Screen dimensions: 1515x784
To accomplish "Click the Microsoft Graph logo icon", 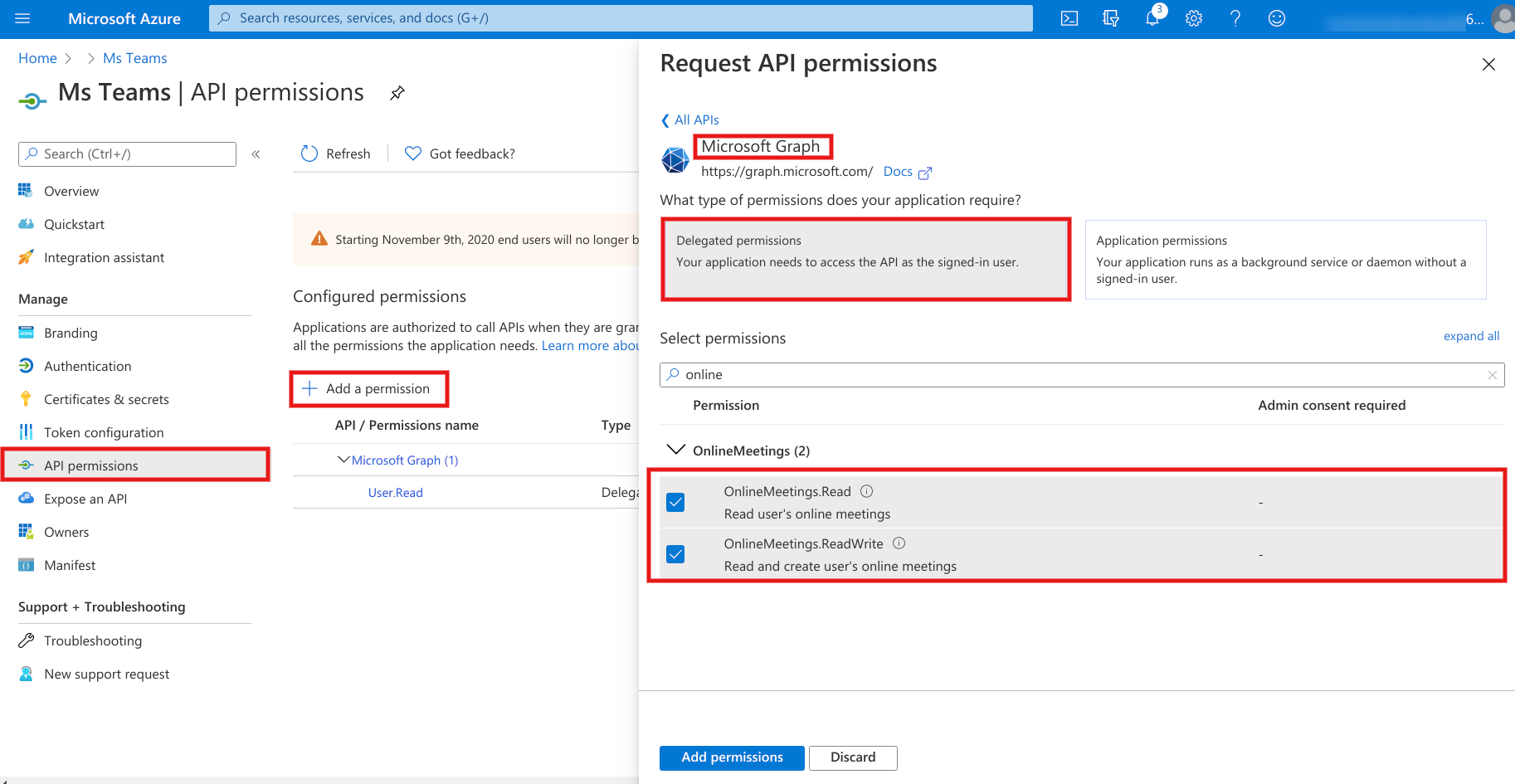I will tap(675, 159).
